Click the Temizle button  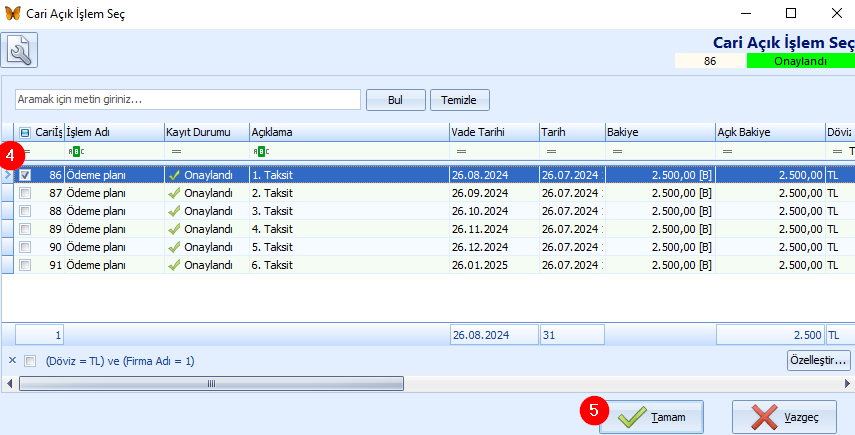point(460,100)
